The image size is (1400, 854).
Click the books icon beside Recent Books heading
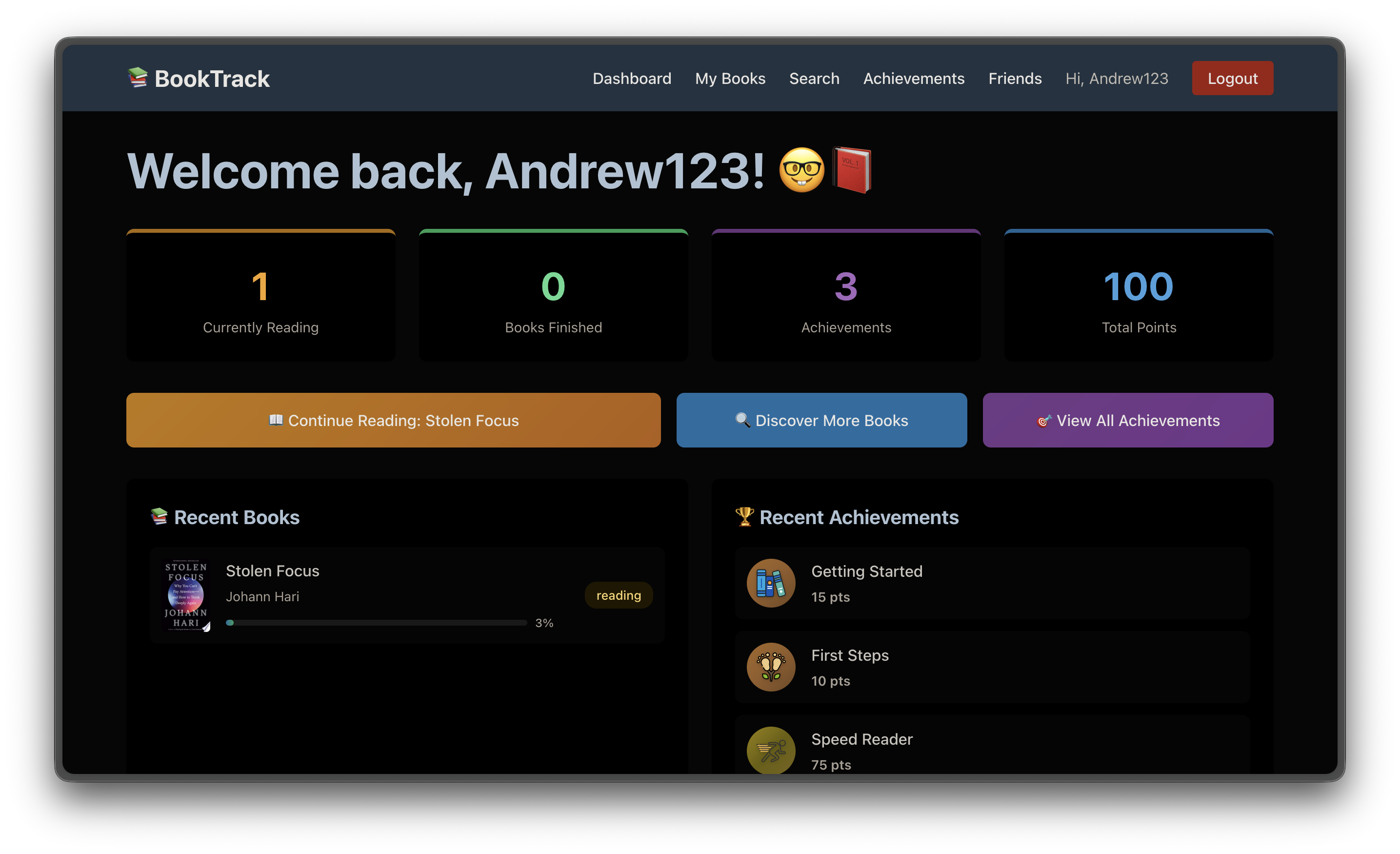coord(159,517)
